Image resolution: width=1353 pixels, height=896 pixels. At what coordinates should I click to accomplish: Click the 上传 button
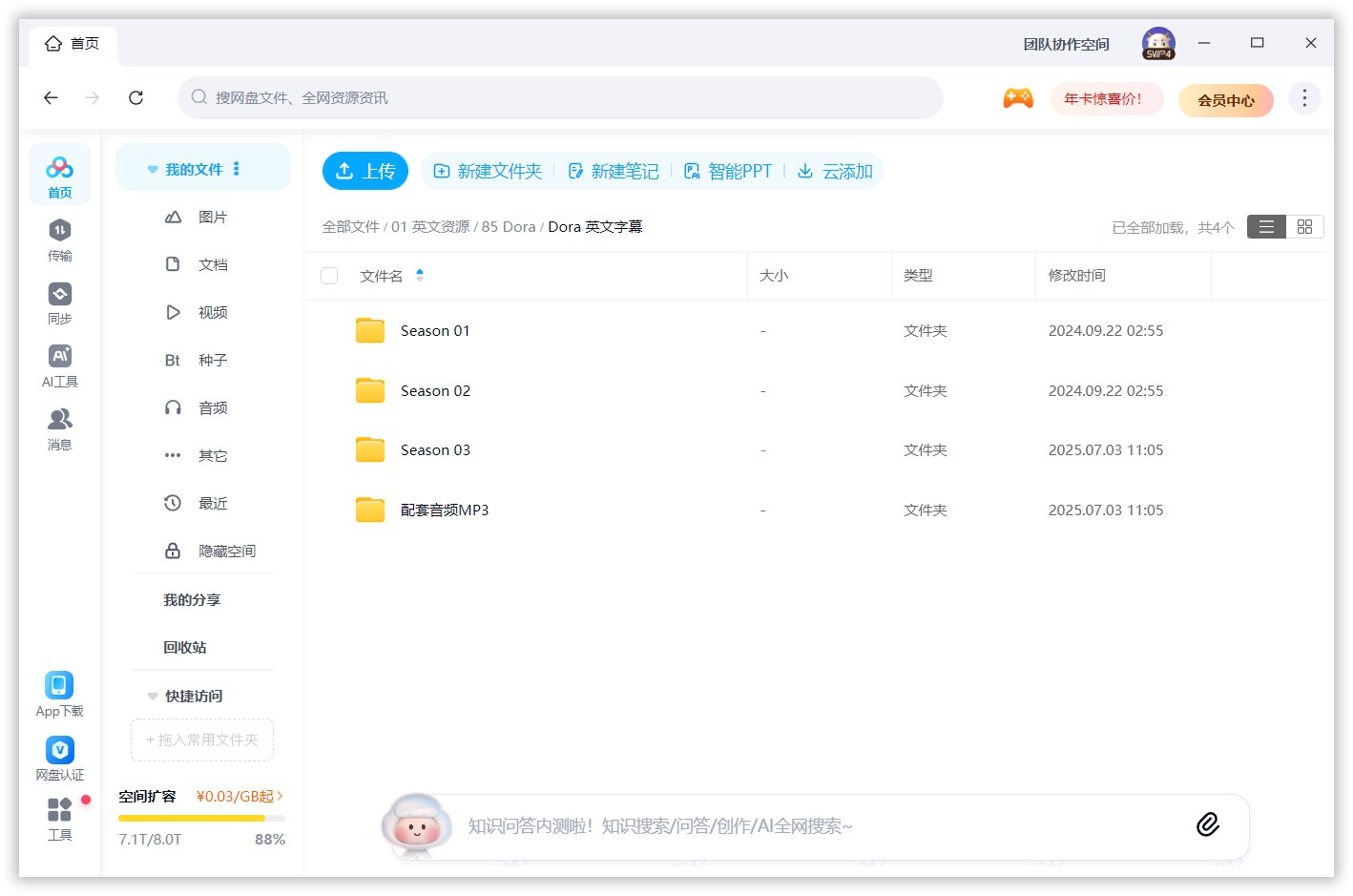coord(365,171)
